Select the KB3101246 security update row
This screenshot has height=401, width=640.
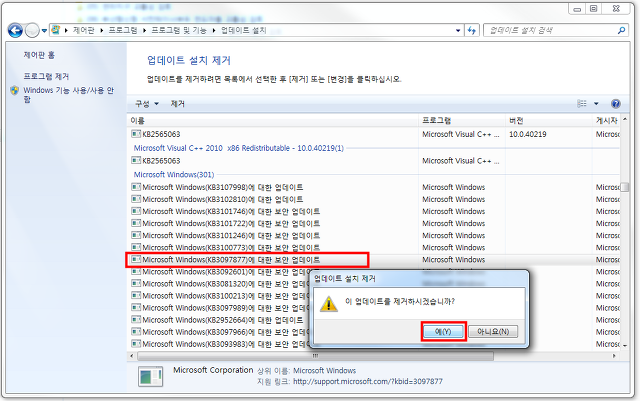click(374, 235)
